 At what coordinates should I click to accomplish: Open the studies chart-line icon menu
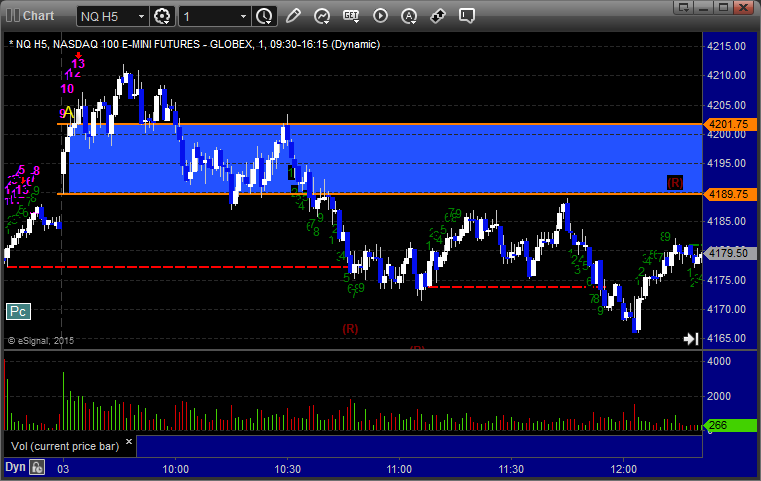click(322, 16)
